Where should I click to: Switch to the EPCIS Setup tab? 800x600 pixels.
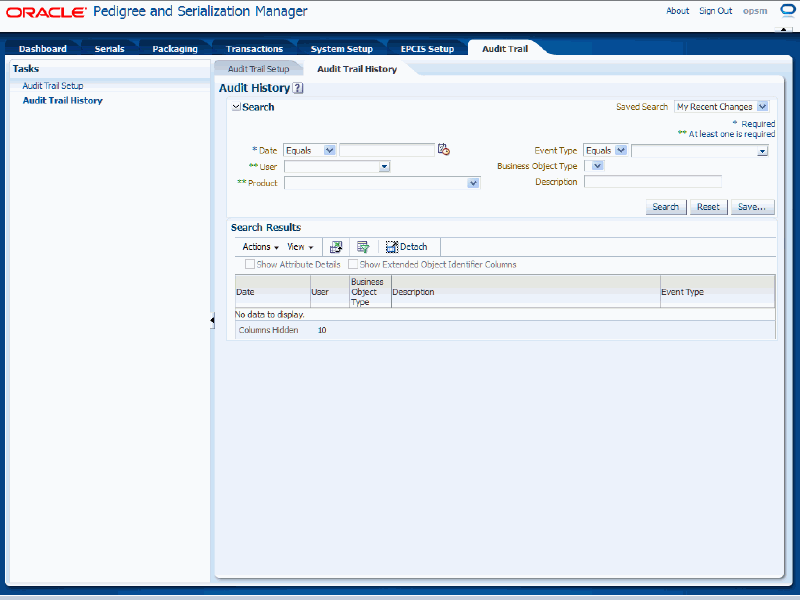(x=427, y=48)
